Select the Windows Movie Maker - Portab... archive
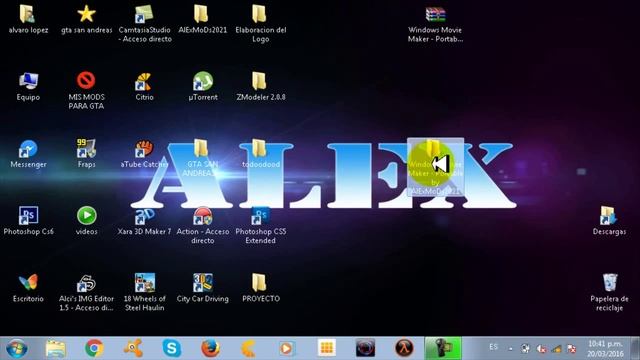The height and width of the screenshot is (360, 640). tap(435, 24)
